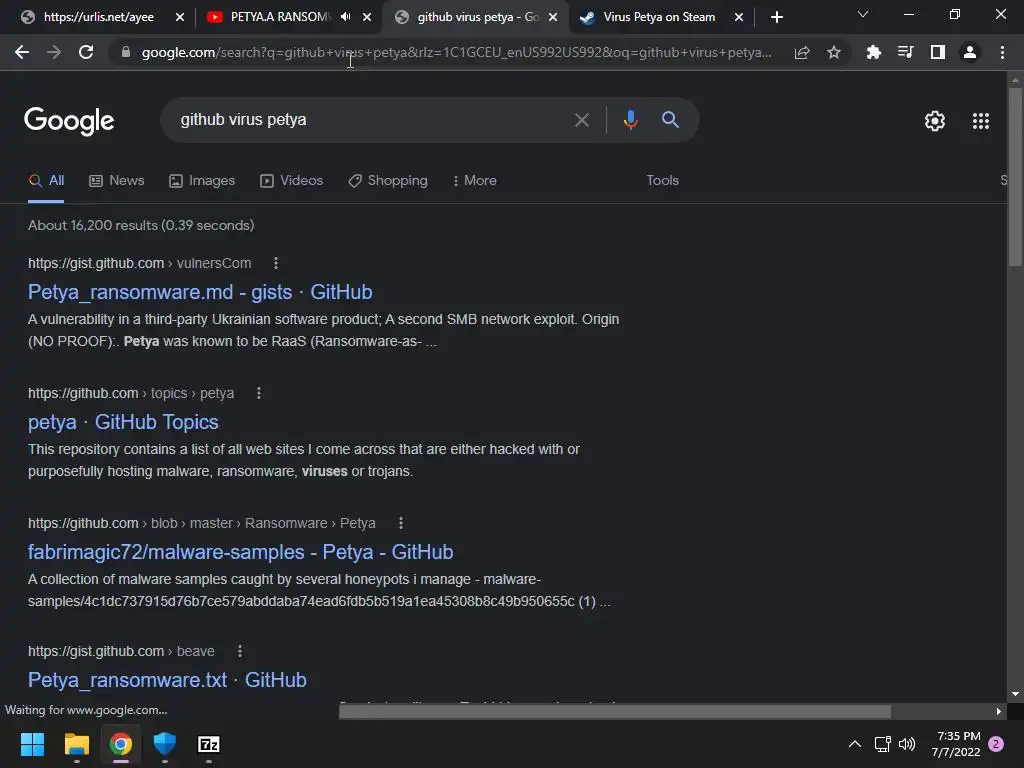This screenshot has width=1024, height=768.
Task: Open options for the beave gist result
Action: pyautogui.click(x=240, y=651)
